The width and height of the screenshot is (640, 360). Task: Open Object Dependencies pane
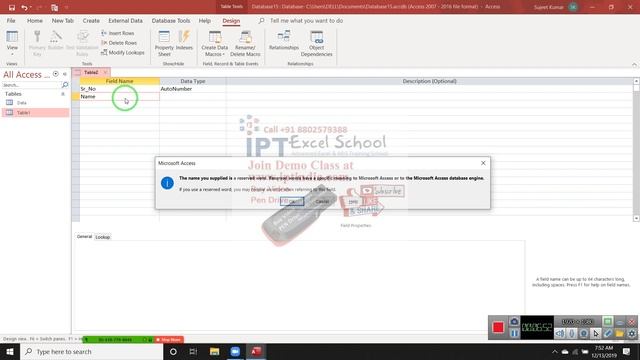[x=316, y=43]
